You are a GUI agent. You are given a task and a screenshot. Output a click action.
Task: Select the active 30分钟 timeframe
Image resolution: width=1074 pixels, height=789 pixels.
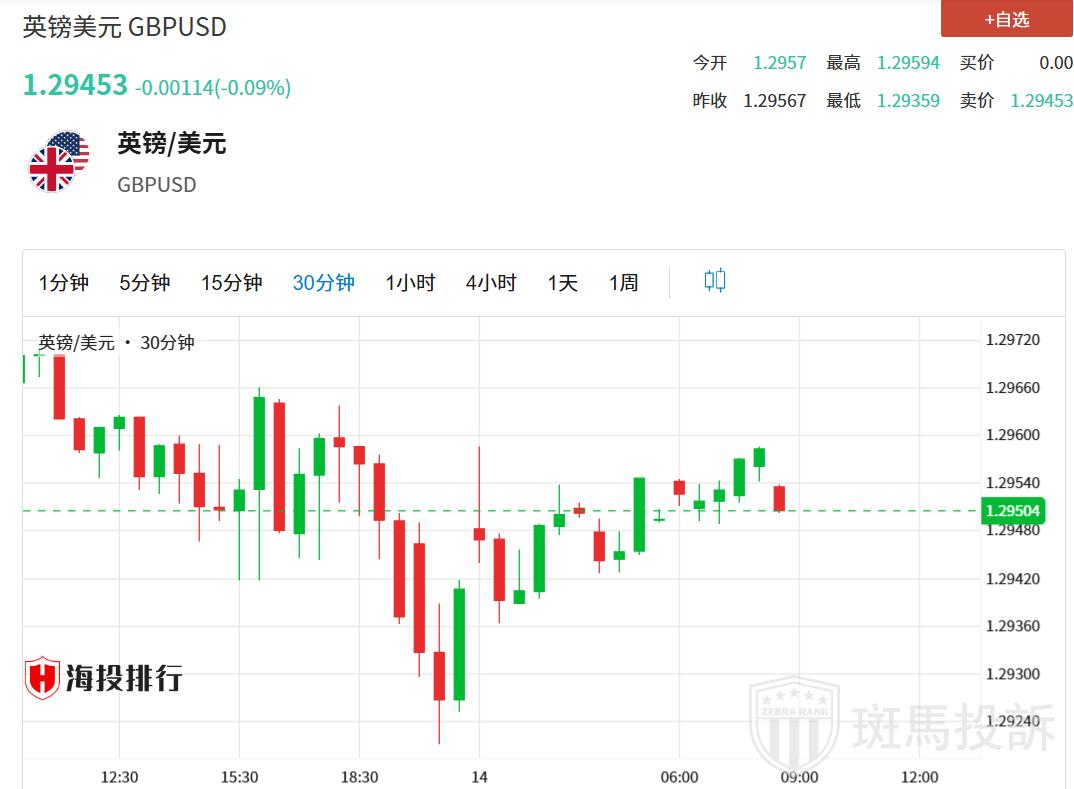[x=323, y=283]
